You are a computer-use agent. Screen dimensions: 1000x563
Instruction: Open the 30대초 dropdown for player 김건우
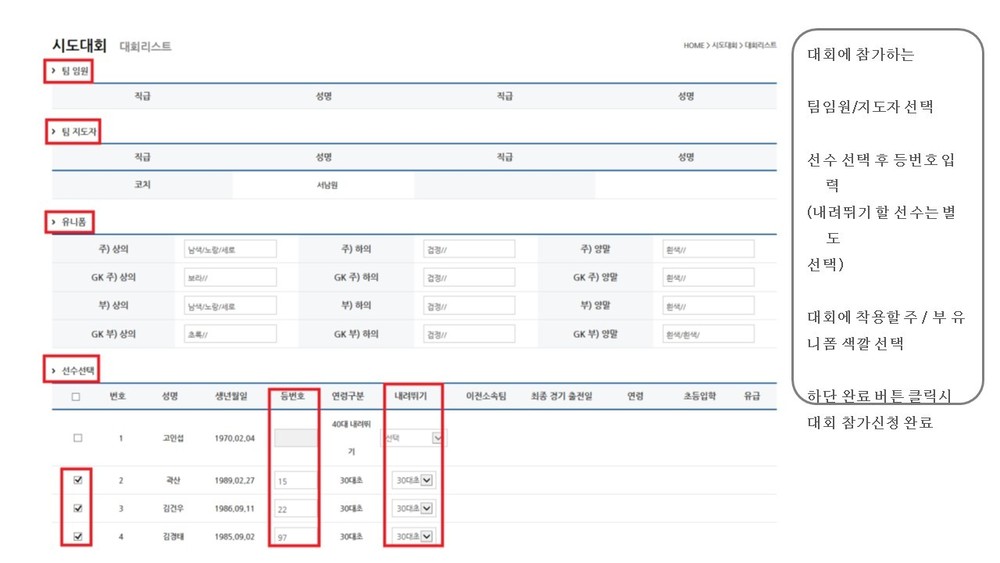[413, 508]
